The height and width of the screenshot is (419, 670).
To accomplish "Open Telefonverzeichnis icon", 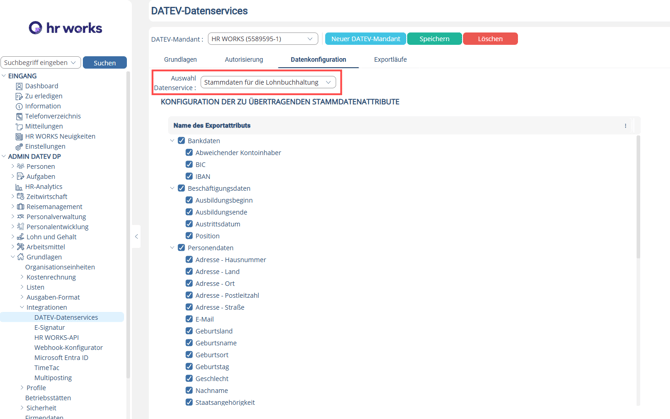I will click(19, 116).
